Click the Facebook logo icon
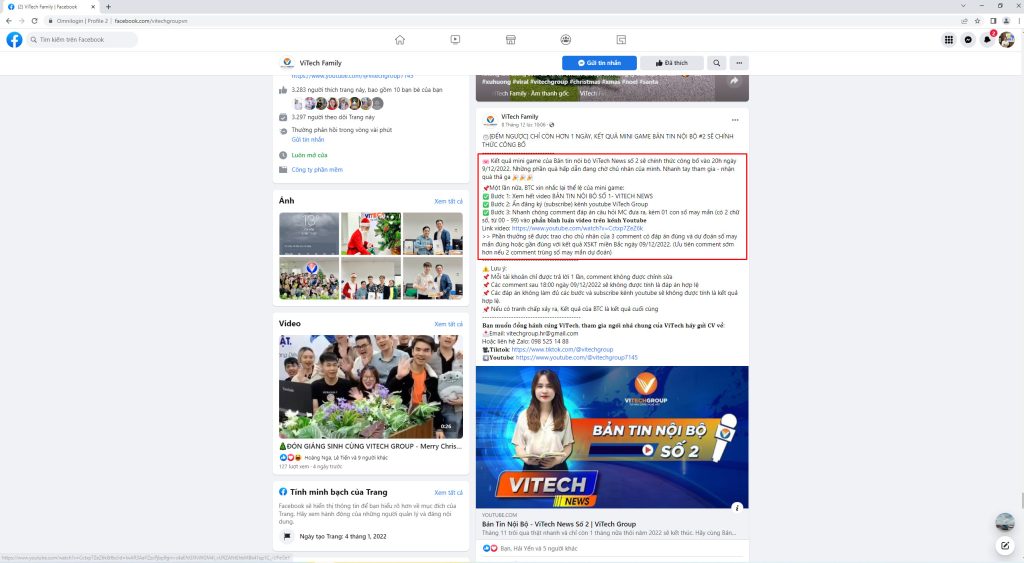This screenshot has width=1024, height=563. point(14,40)
